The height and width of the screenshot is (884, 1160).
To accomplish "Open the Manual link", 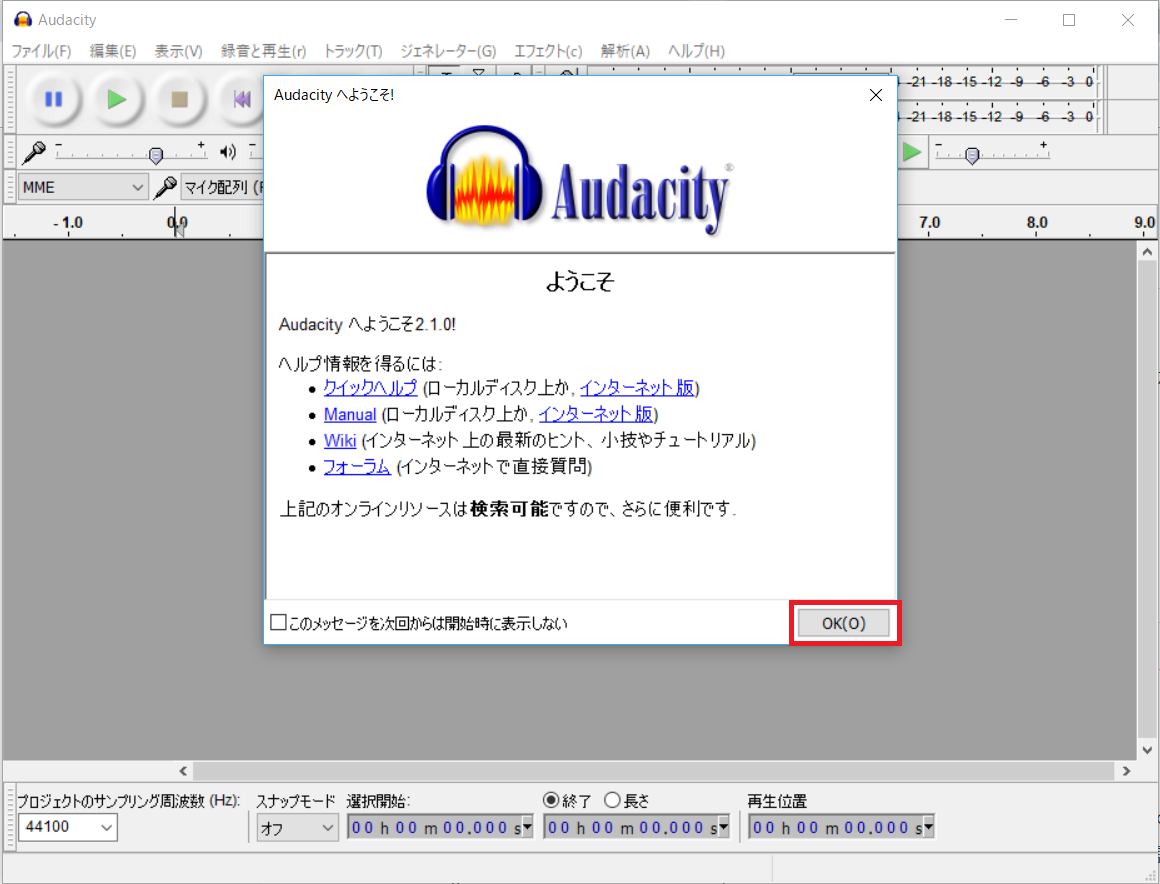I will [x=350, y=414].
